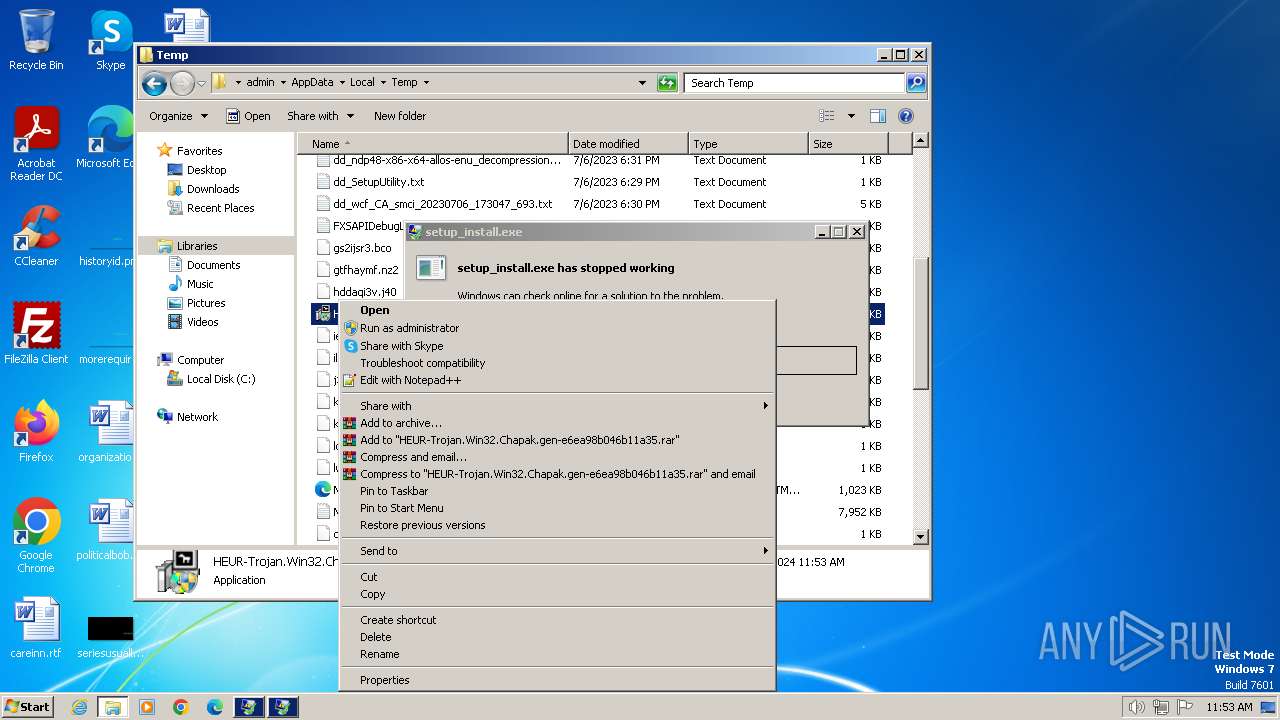Launch Acrobat Reader DC icon

pyautogui.click(x=36, y=144)
